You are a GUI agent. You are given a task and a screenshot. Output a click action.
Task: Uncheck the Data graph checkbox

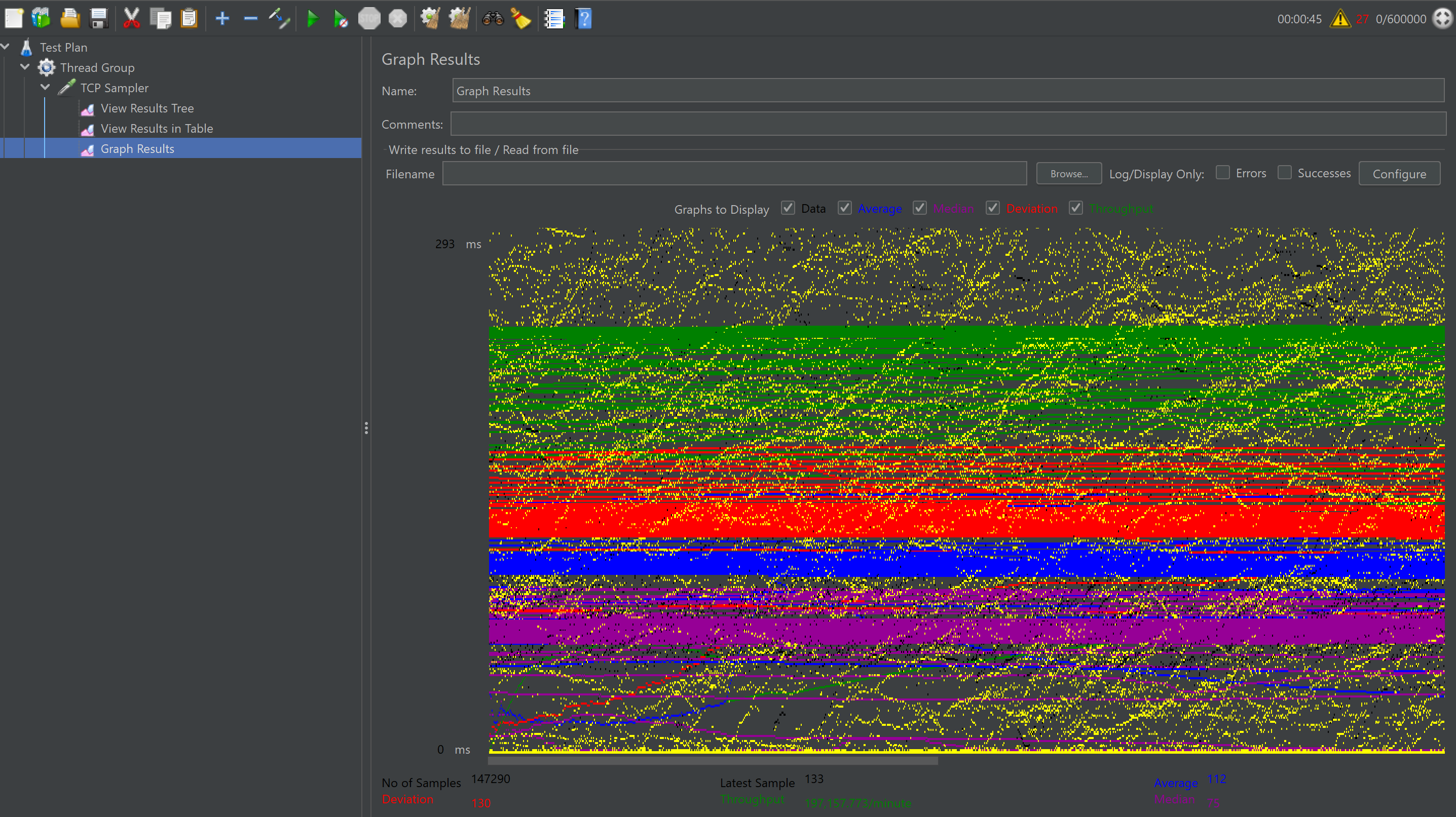[788, 208]
